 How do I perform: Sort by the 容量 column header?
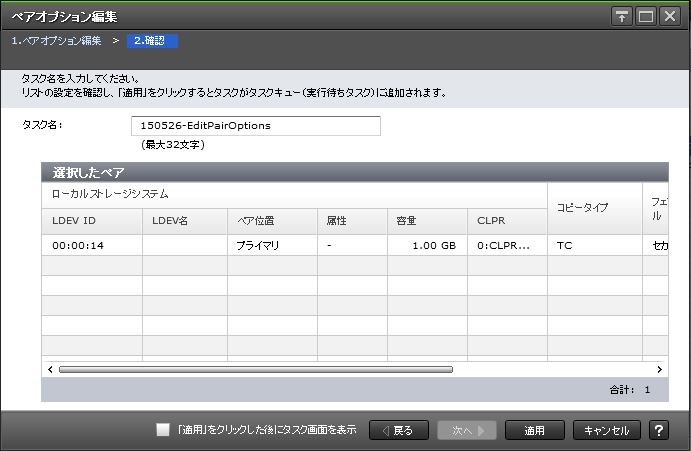427,221
